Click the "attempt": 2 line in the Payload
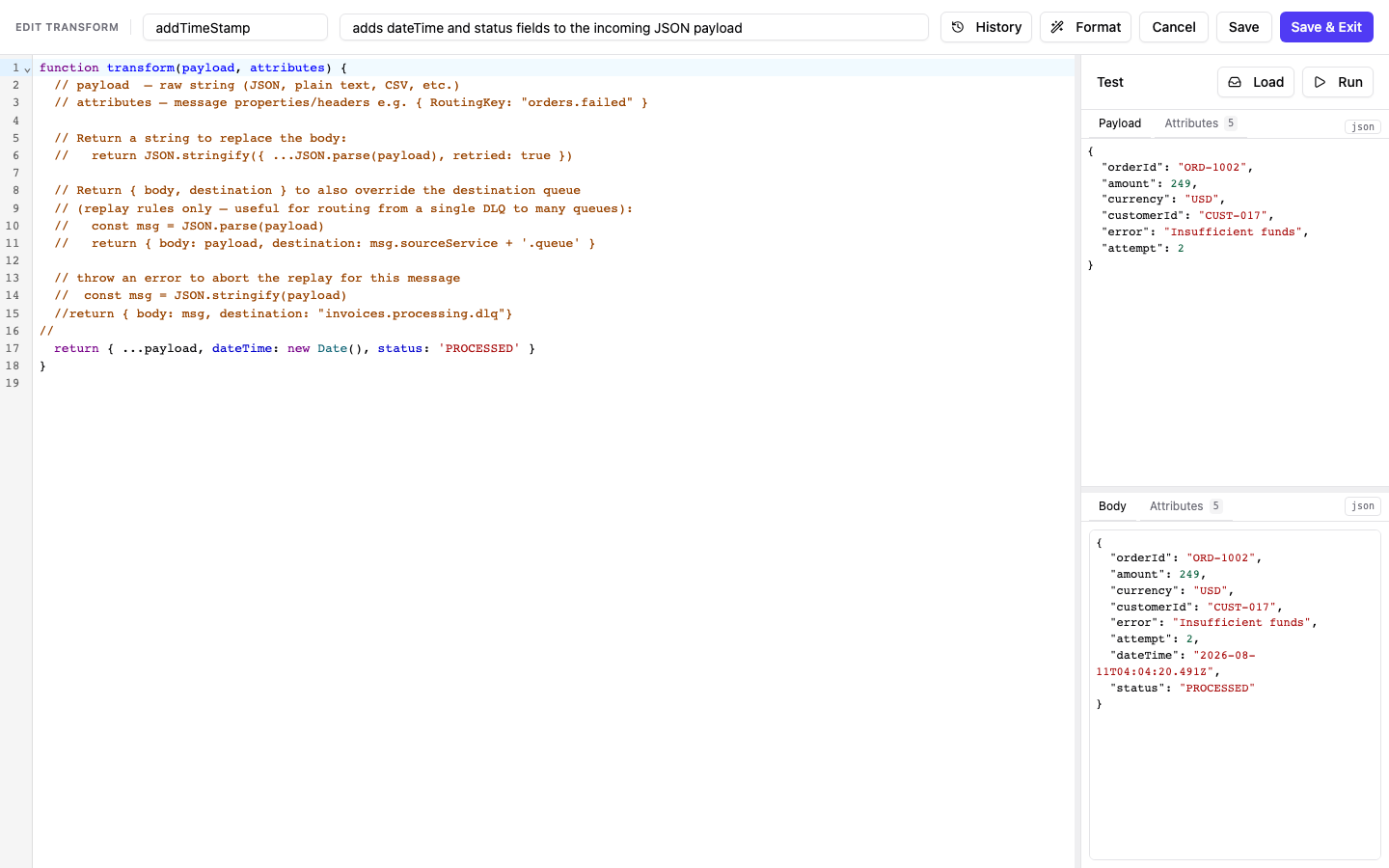 point(1143,248)
